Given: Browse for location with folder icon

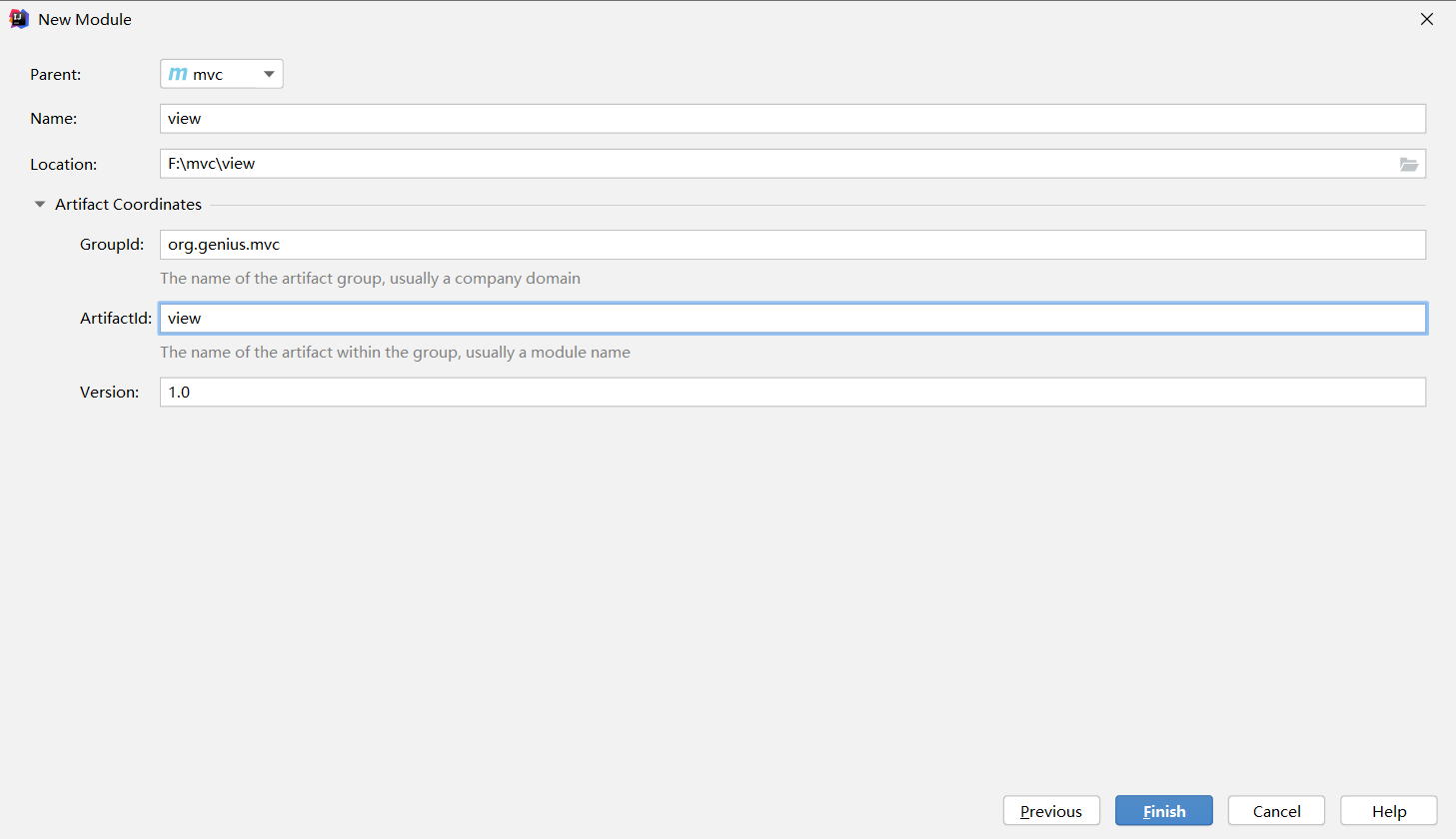Looking at the screenshot, I should pyautogui.click(x=1409, y=164).
